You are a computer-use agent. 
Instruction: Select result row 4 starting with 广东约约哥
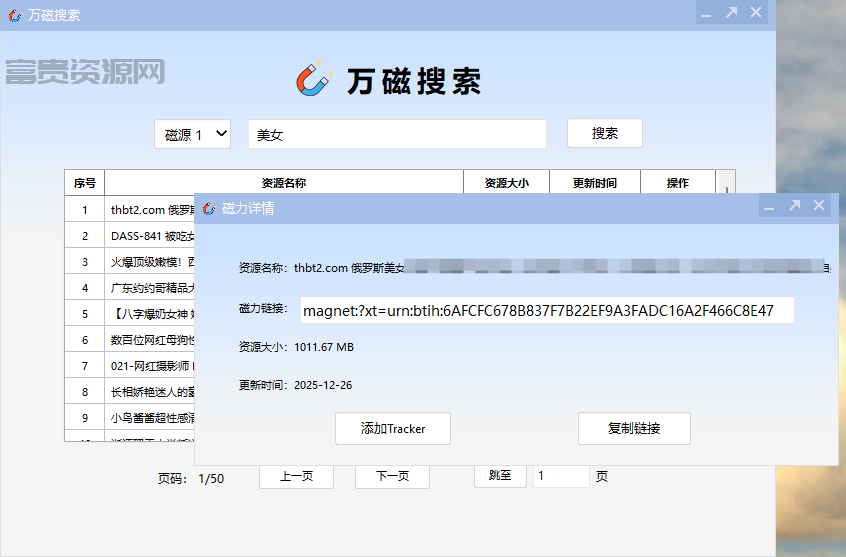pos(129,288)
